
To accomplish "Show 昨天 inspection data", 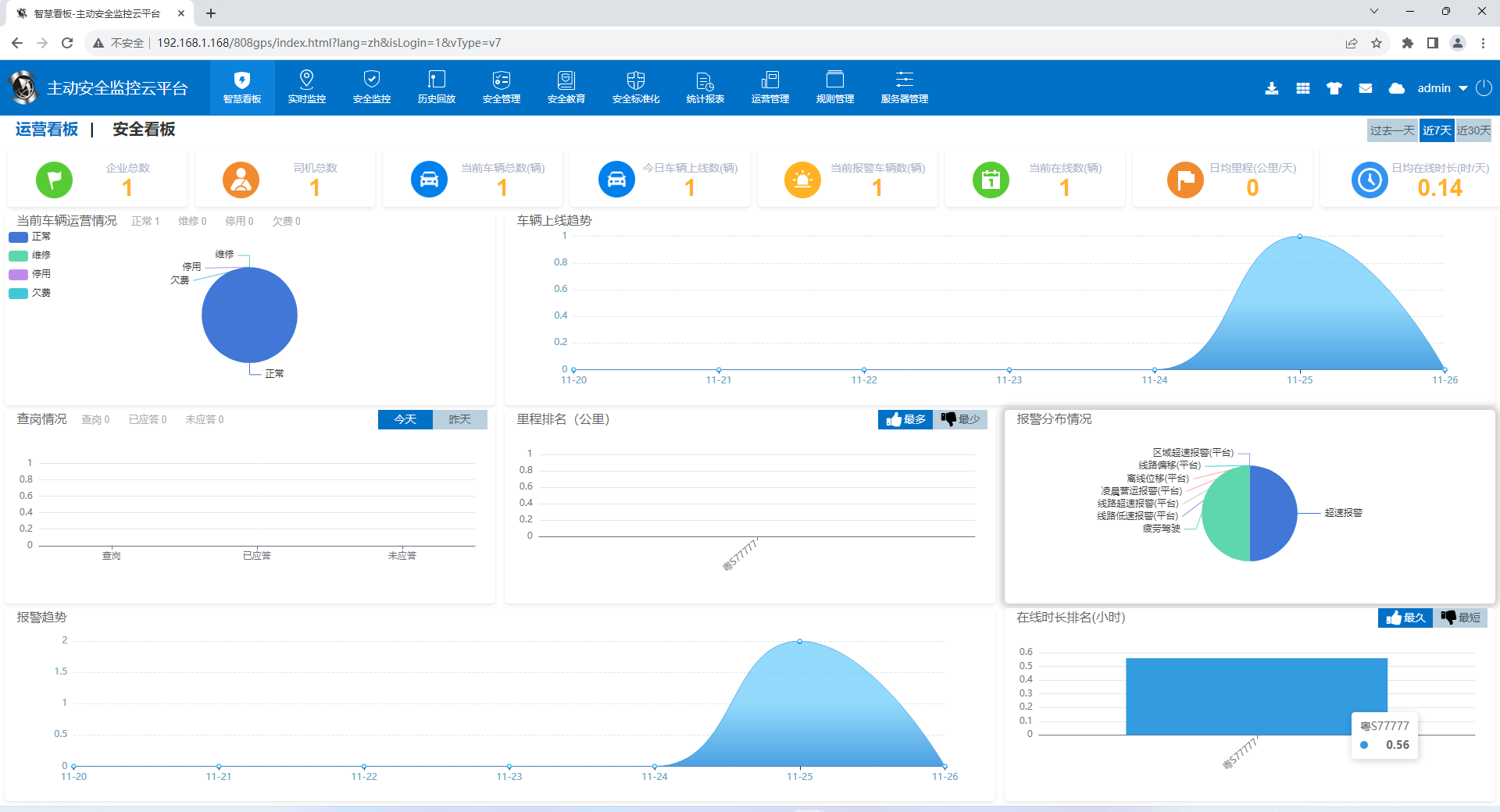I will coord(460,419).
